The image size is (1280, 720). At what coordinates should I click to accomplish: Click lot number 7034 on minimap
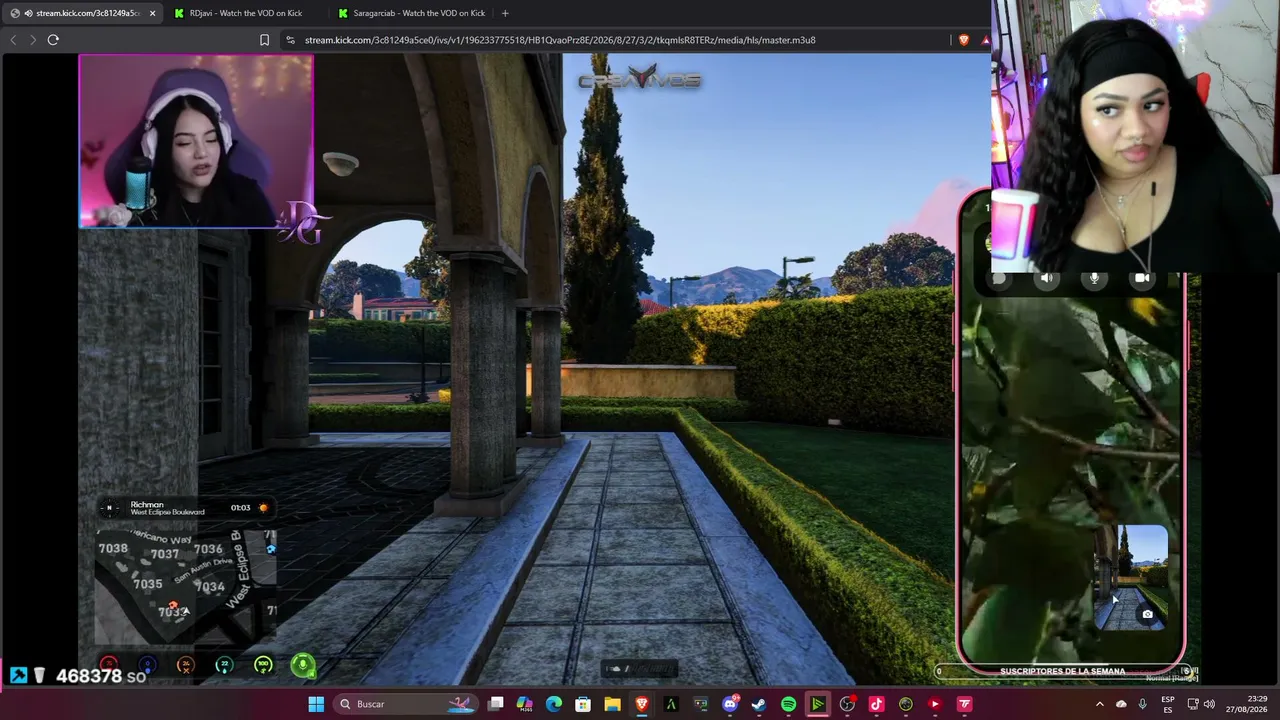[x=210, y=587]
